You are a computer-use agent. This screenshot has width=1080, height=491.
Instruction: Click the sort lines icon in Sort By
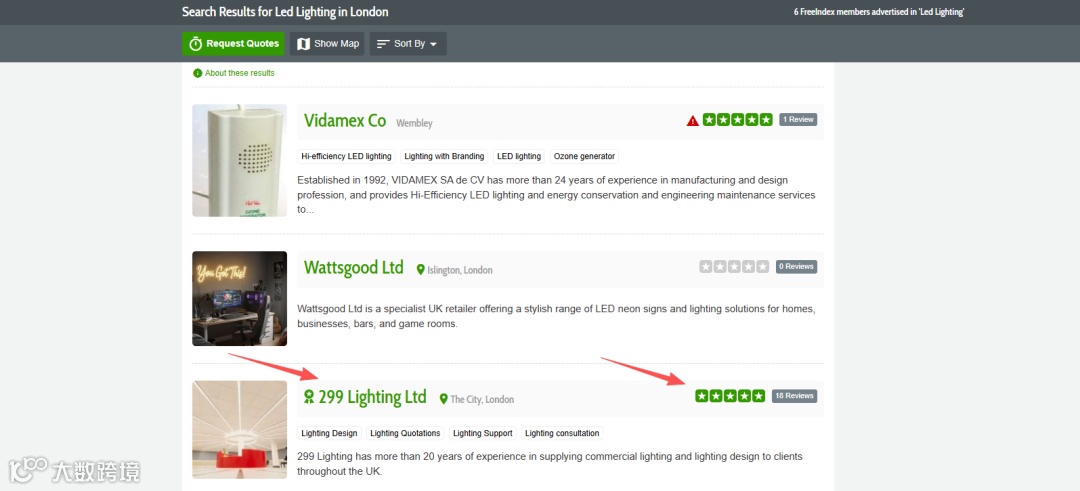(x=383, y=43)
